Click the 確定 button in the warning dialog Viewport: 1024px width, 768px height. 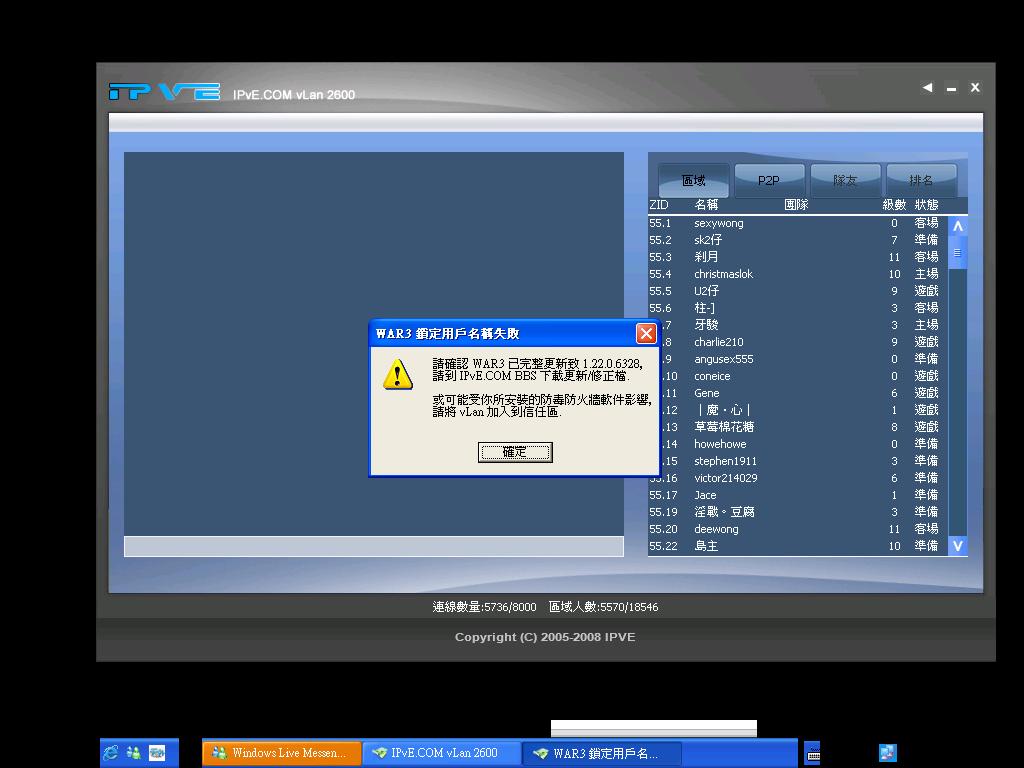[x=515, y=452]
